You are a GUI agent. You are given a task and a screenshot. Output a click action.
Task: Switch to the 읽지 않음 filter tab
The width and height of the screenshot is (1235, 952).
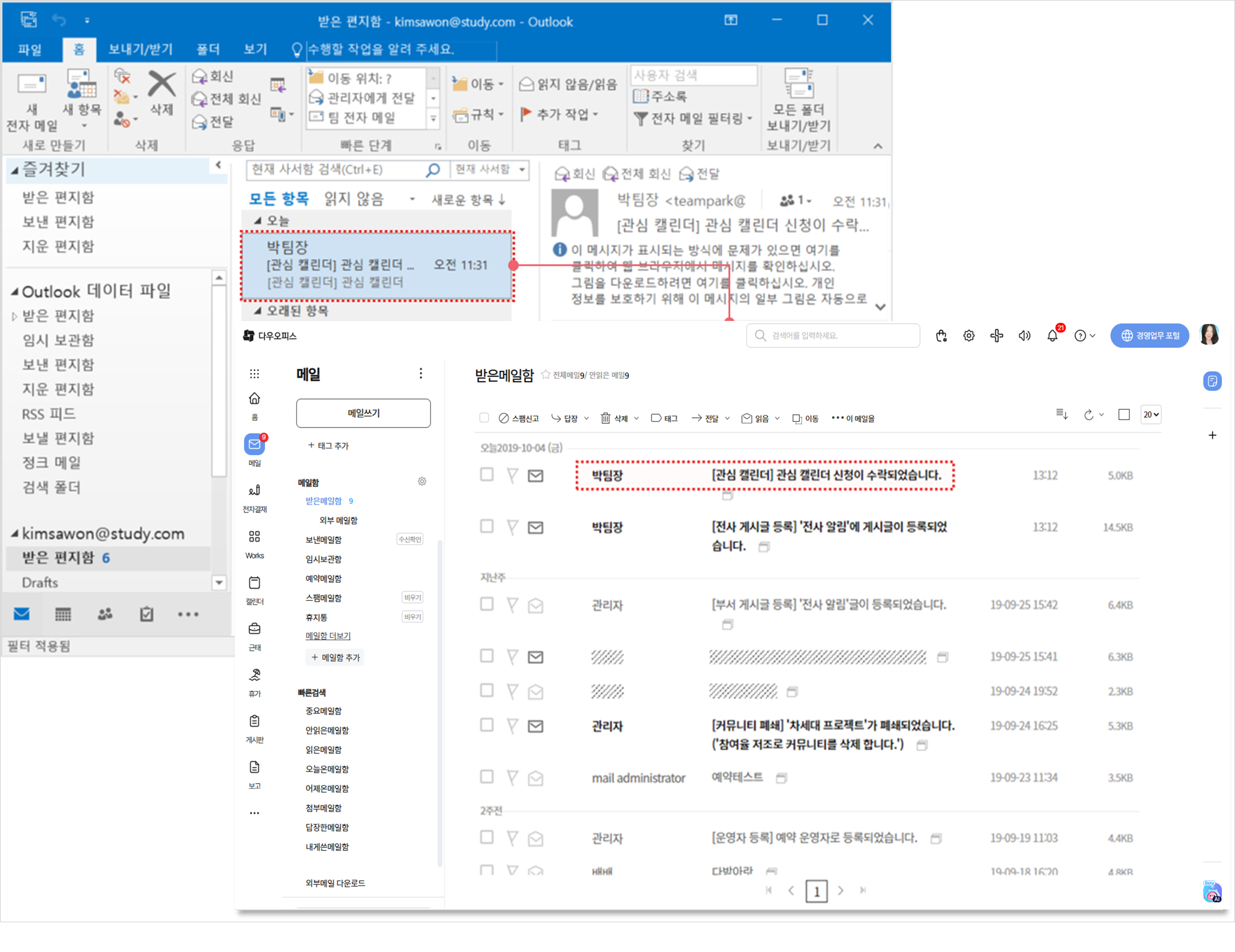[354, 199]
